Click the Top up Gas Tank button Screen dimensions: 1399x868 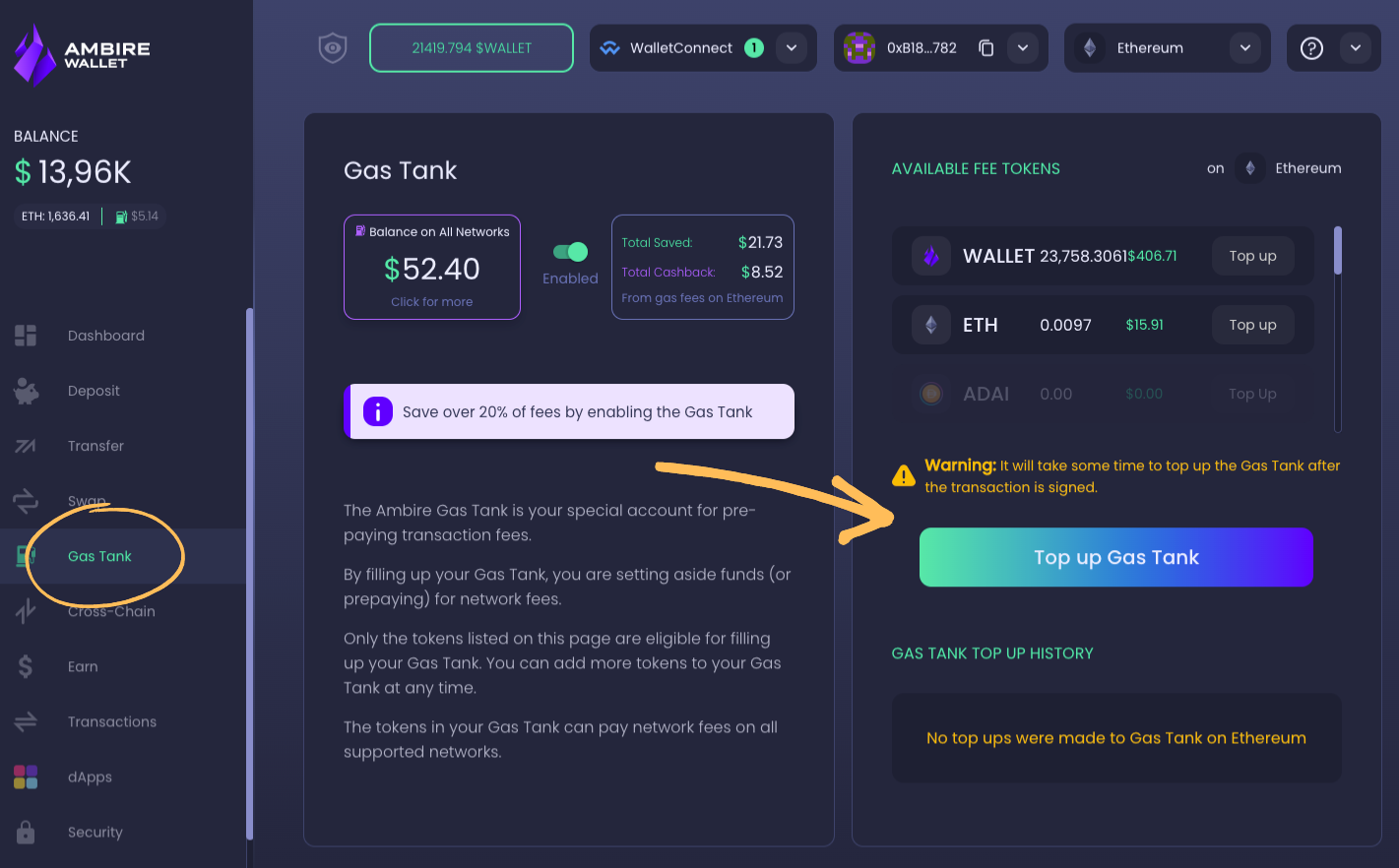click(1116, 557)
